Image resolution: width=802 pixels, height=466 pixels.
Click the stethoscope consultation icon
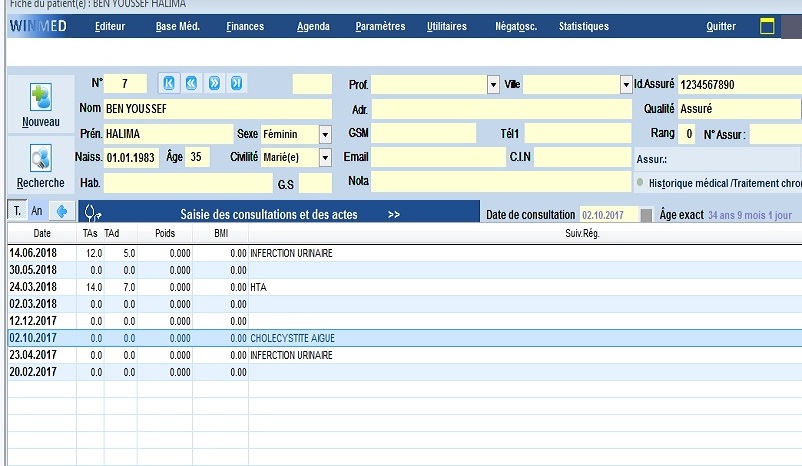[x=93, y=212]
